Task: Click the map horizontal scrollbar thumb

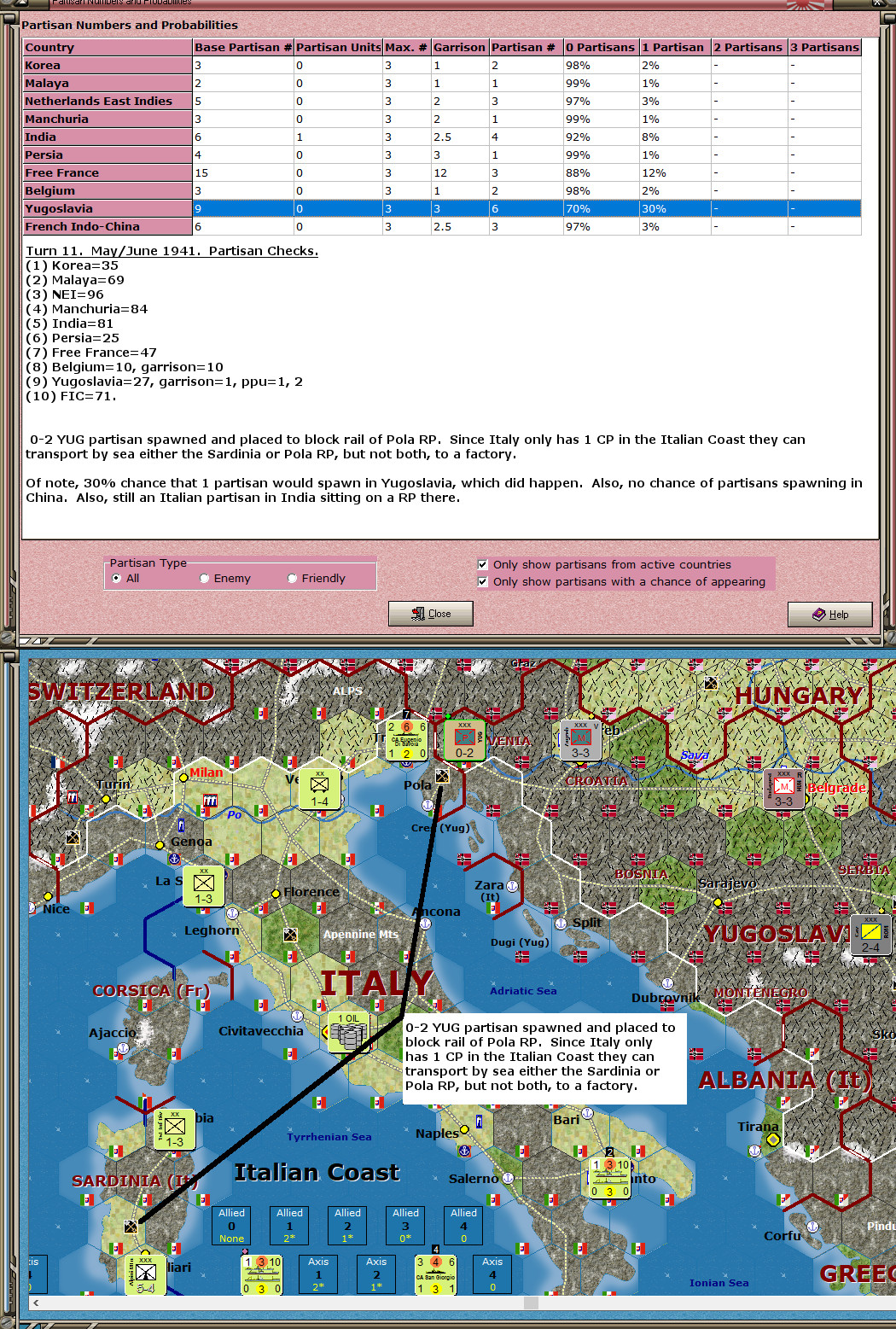Action: click(x=531, y=1303)
